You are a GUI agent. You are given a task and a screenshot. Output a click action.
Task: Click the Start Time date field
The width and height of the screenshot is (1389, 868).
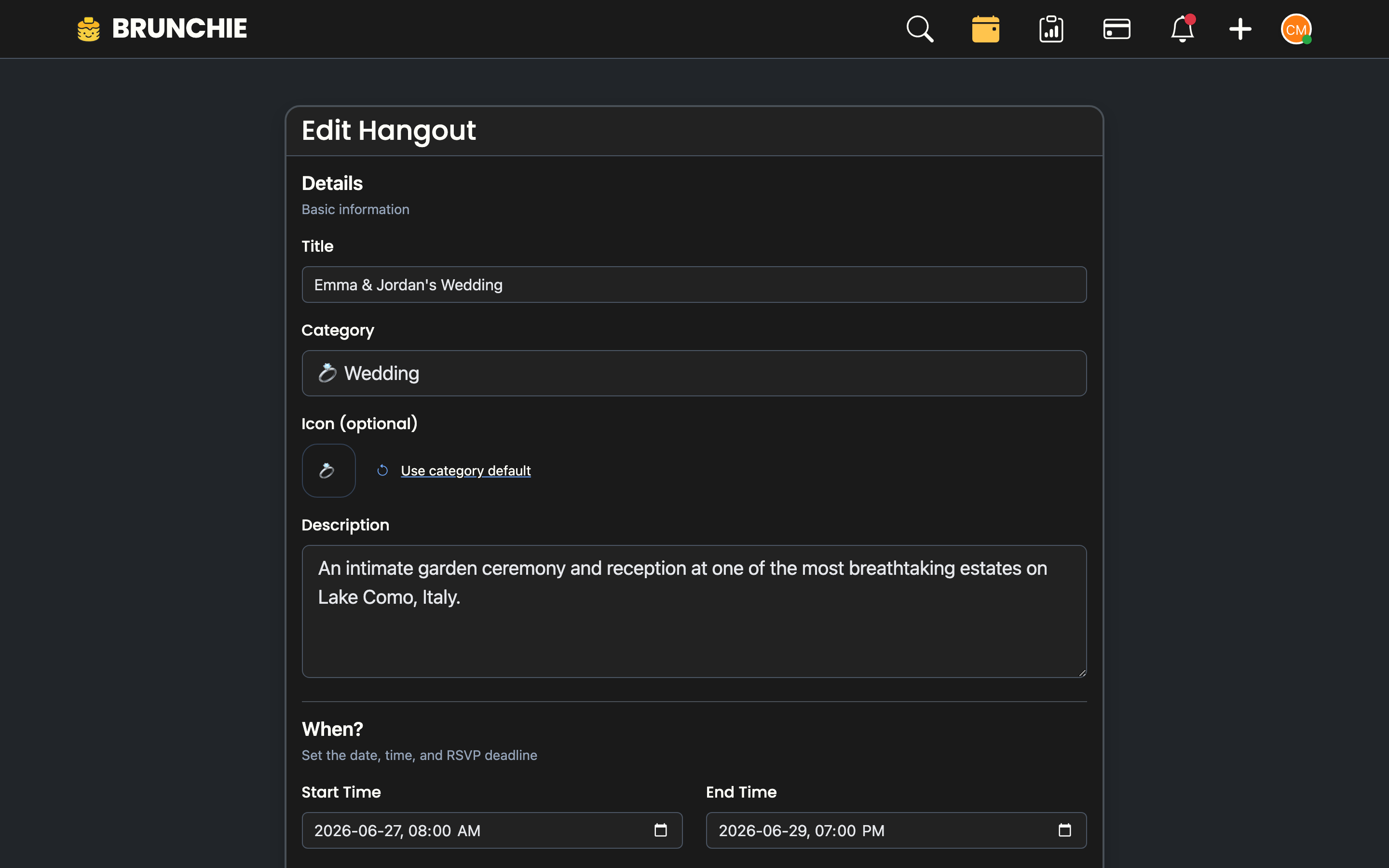click(492, 830)
